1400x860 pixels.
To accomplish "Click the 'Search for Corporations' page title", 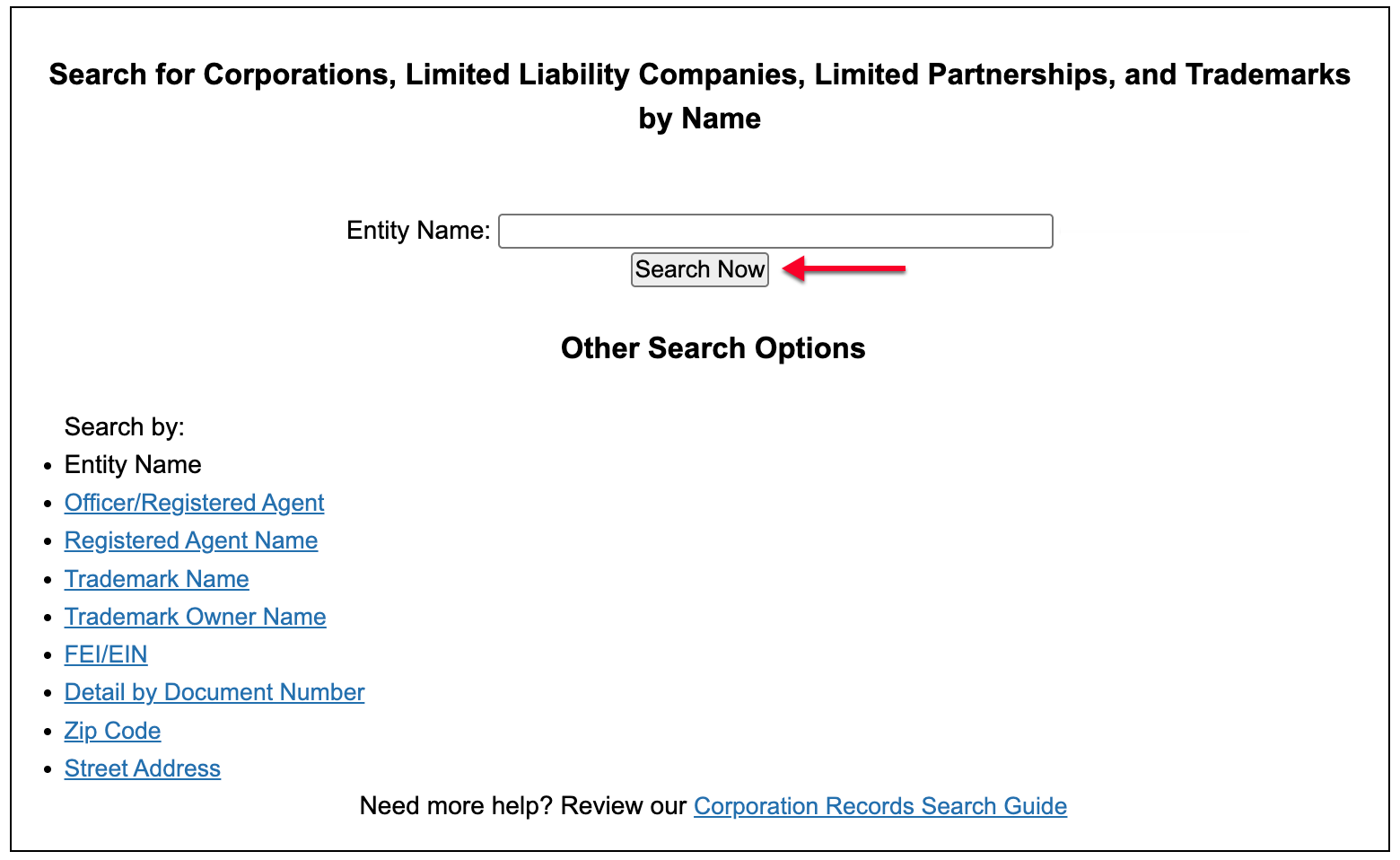I will pyautogui.click(x=700, y=96).
